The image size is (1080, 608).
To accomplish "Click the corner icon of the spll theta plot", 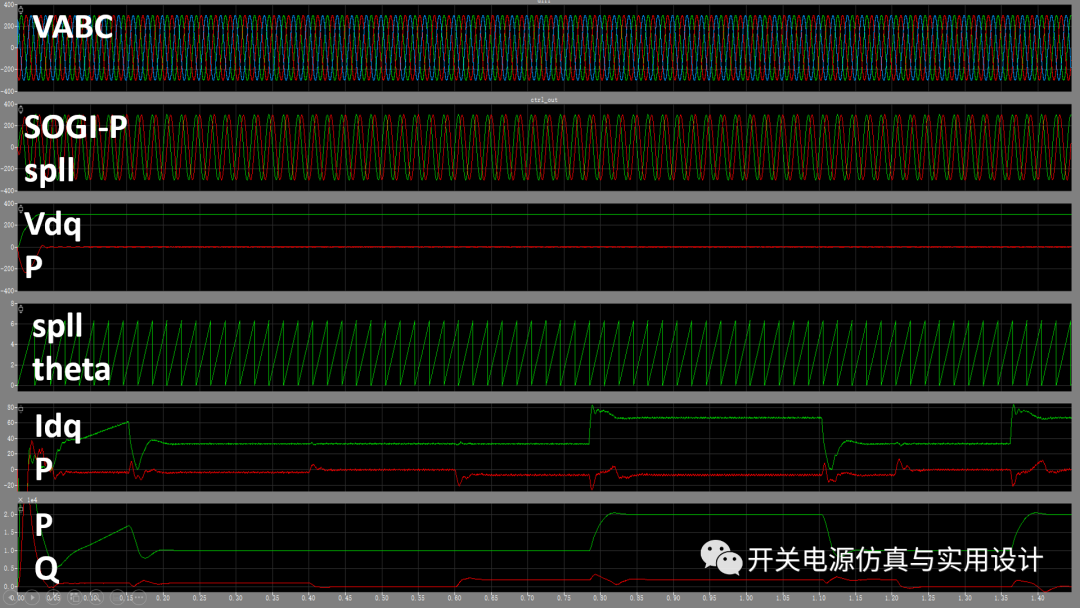I will 21,308.
